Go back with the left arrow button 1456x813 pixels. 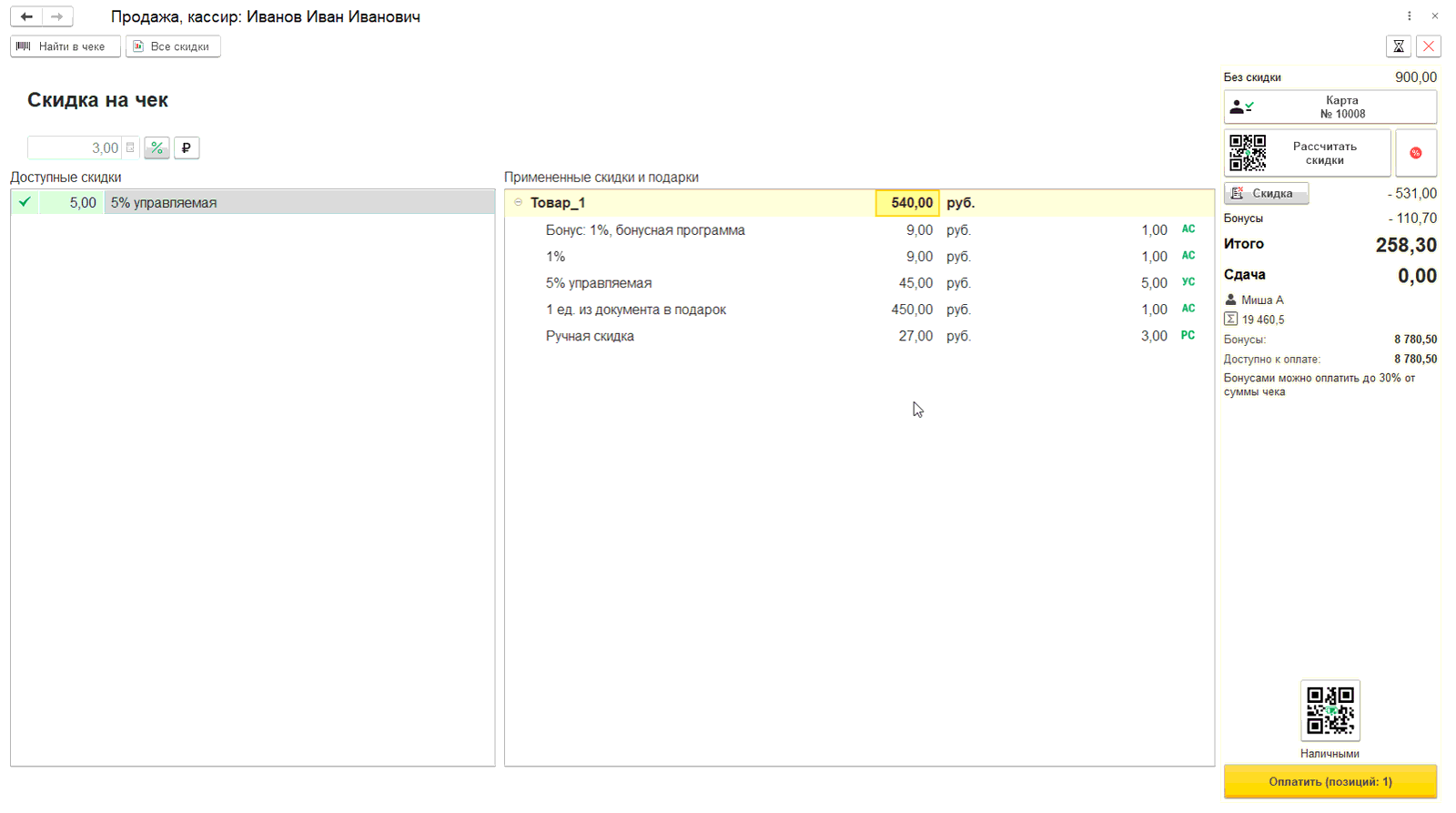[x=26, y=16]
